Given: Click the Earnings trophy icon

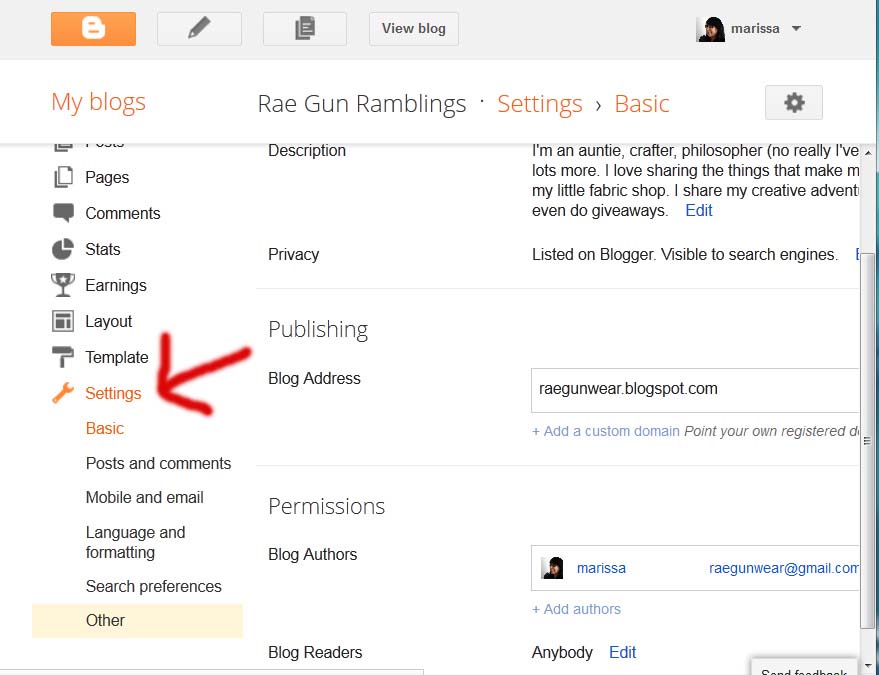Looking at the screenshot, I should point(63,285).
